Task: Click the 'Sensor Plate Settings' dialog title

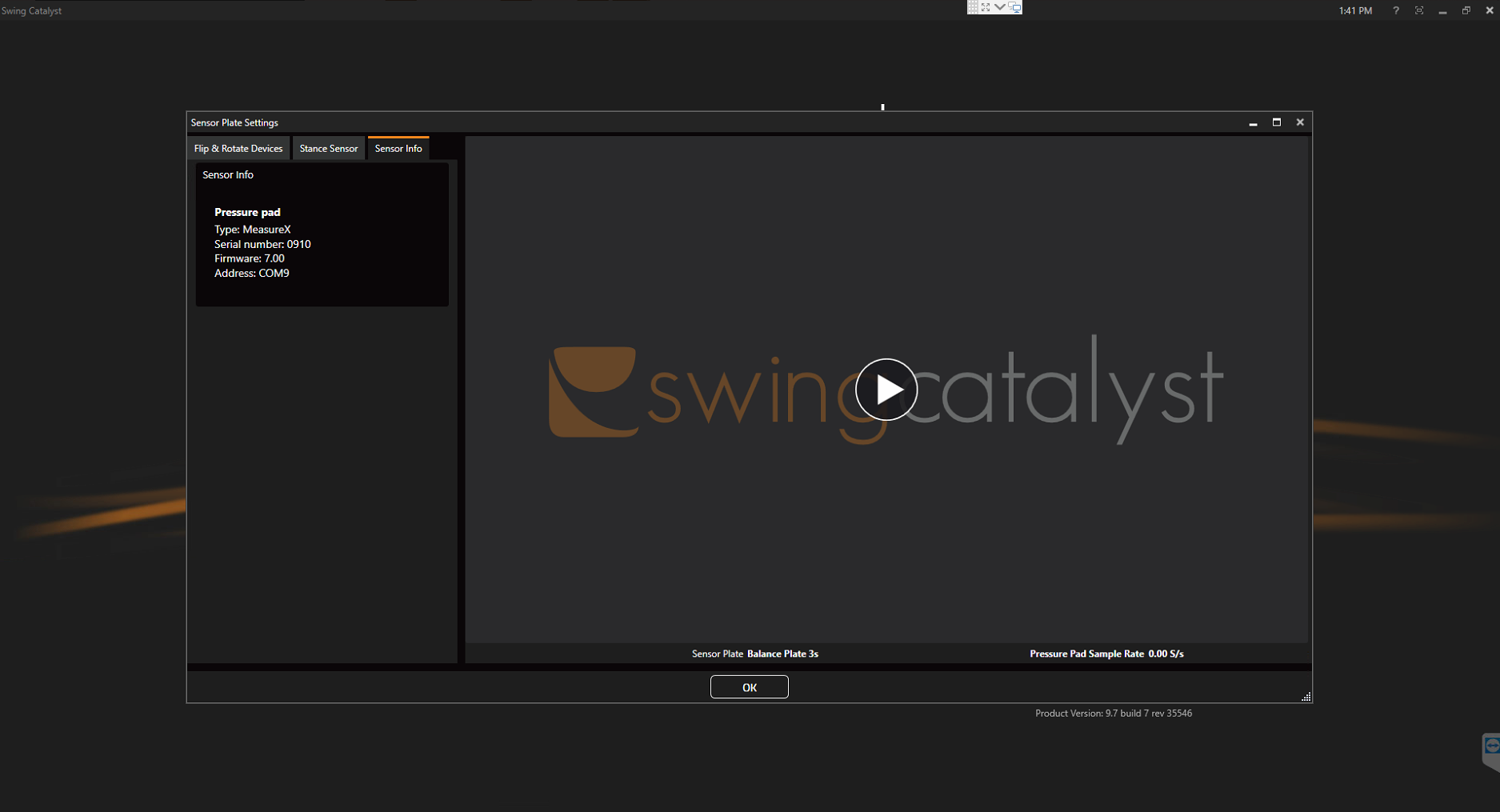Action: [x=234, y=122]
